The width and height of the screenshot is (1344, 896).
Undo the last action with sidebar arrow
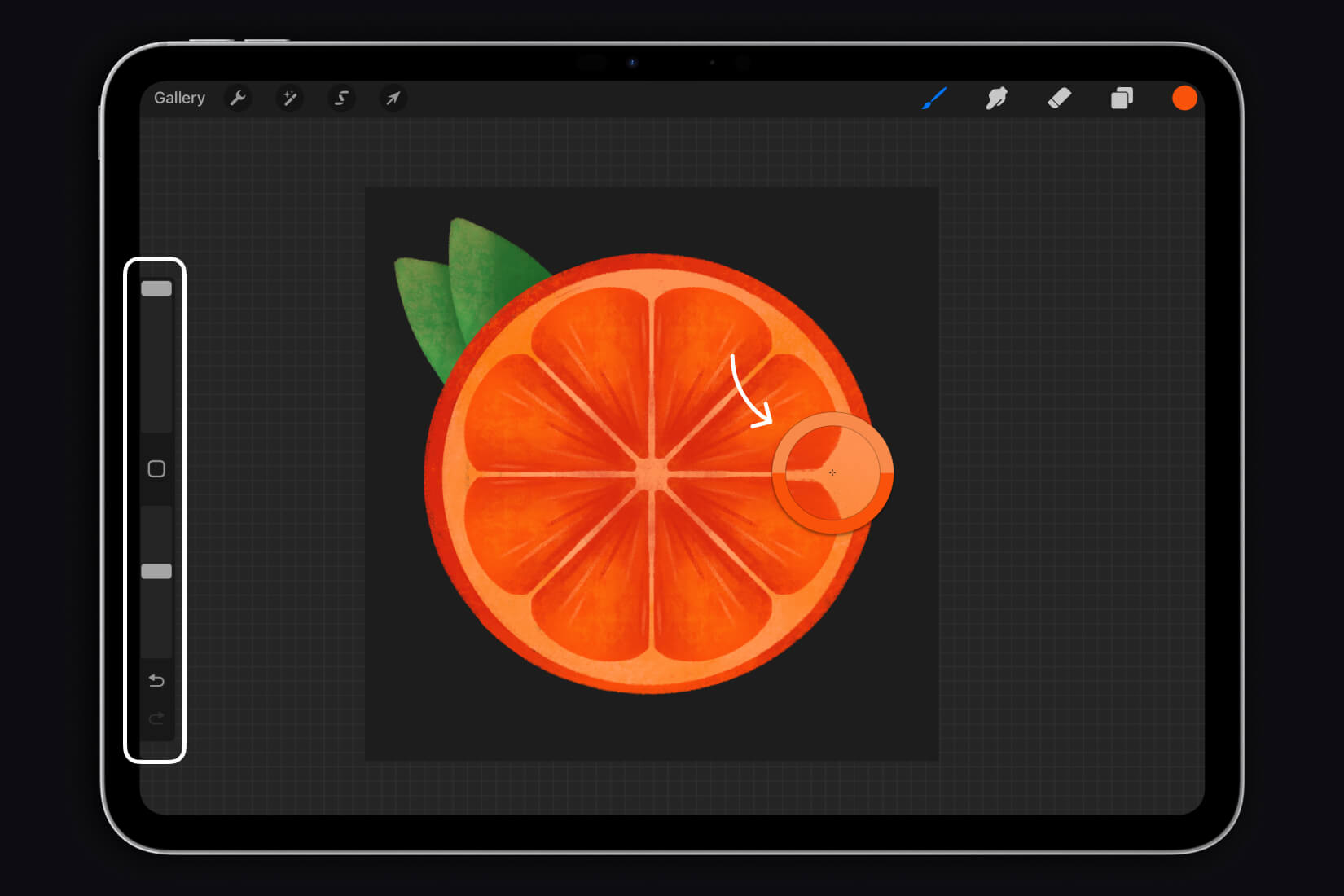pos(156,680)
